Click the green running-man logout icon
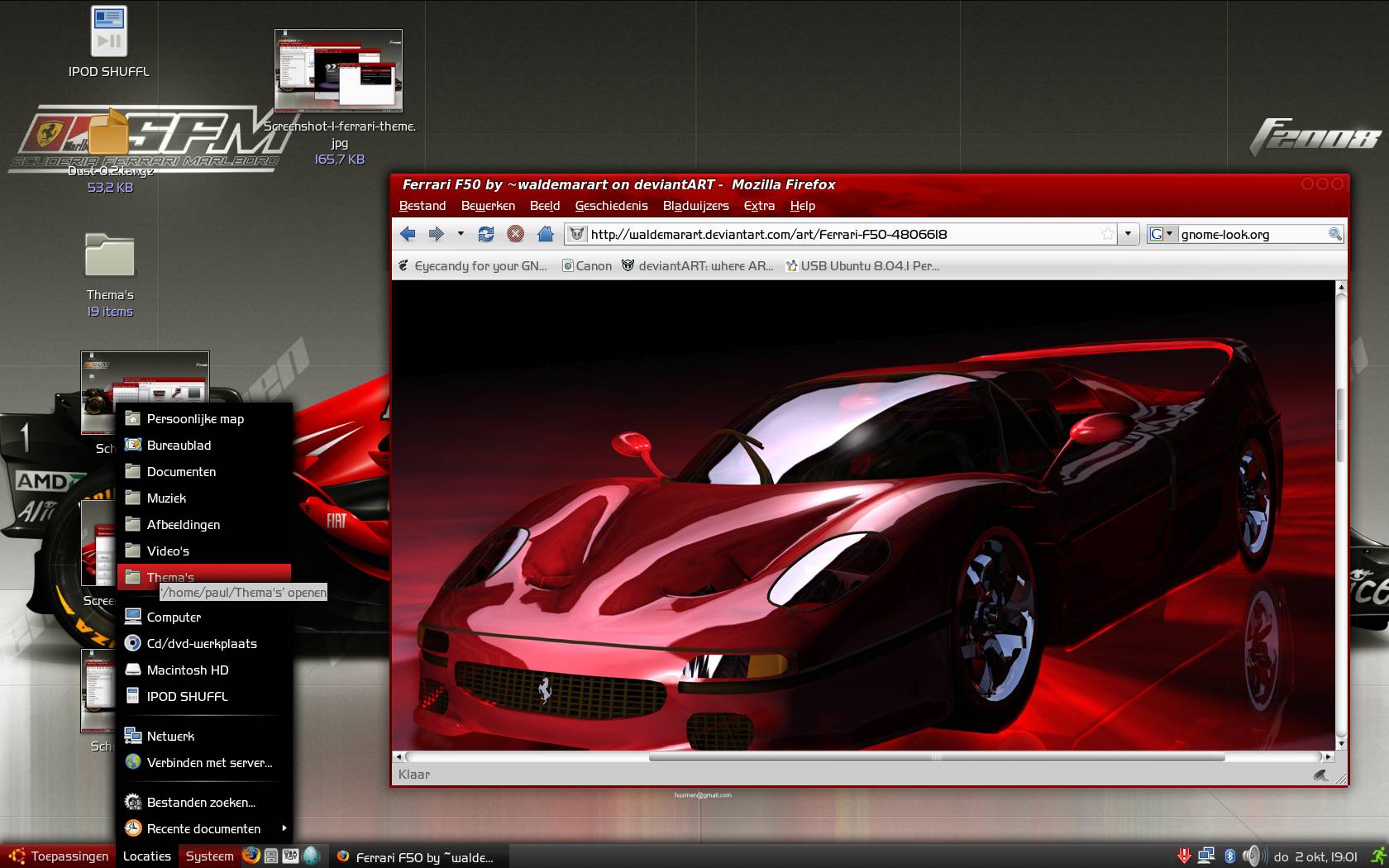 1378,856
